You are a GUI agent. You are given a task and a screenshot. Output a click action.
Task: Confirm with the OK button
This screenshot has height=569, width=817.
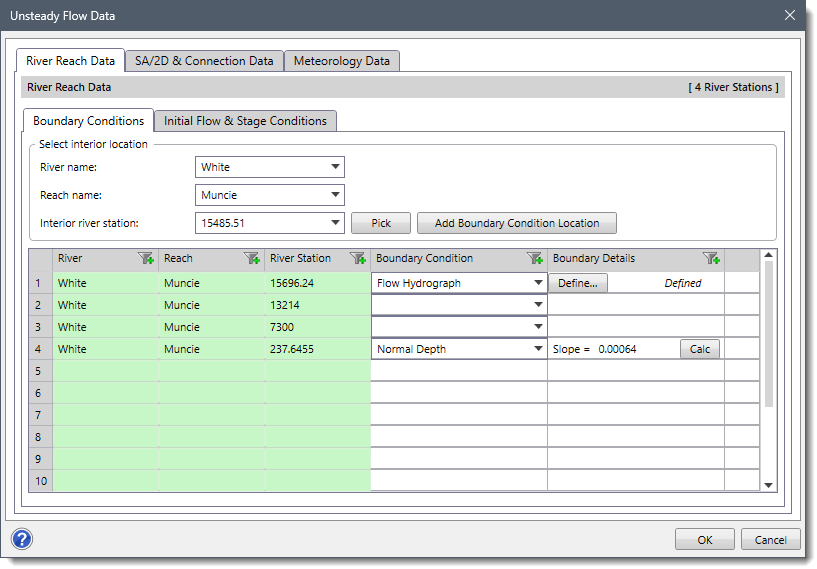click(705, 540)
